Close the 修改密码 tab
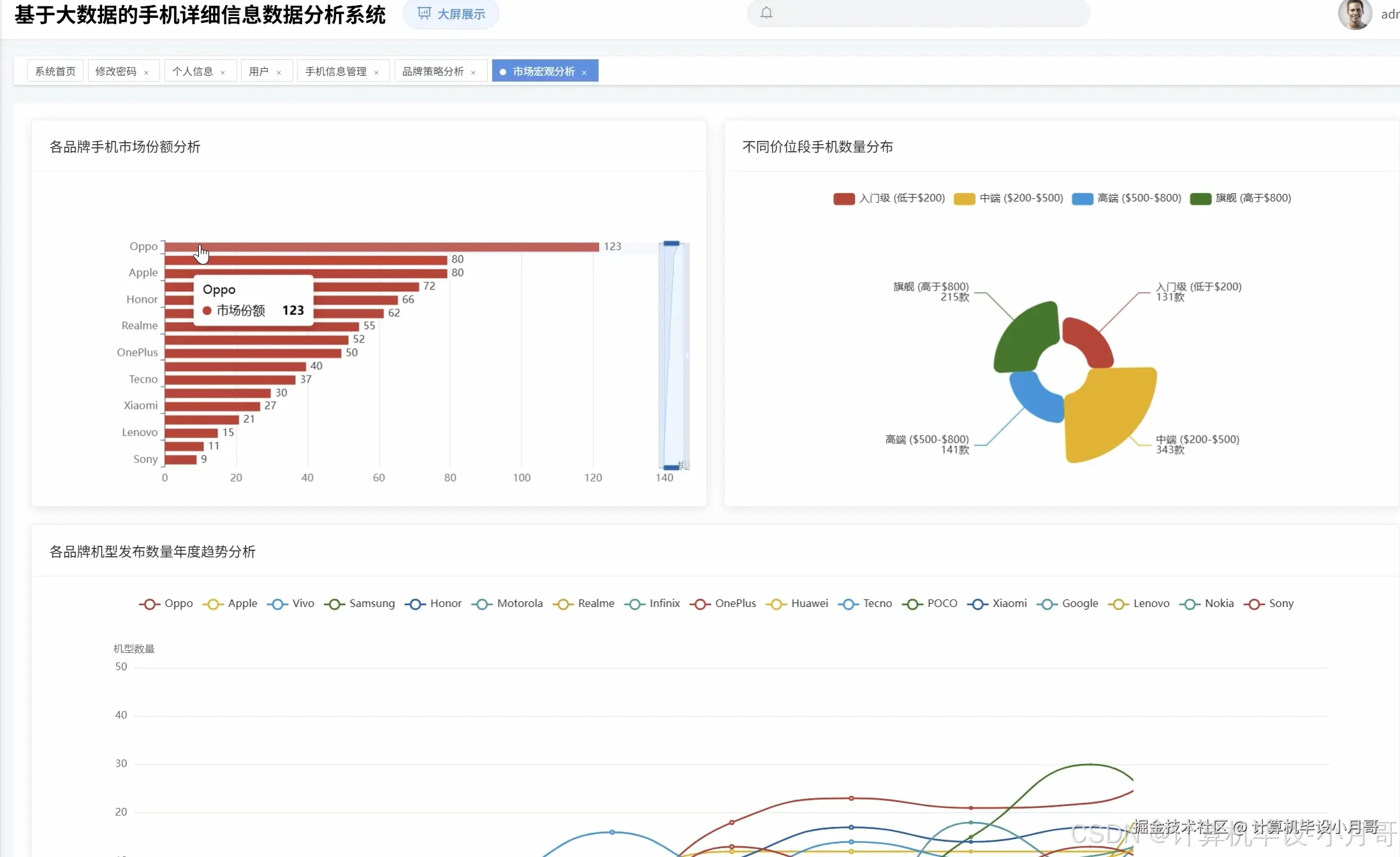This screenshot has width=1400, height=857. (x=147, y=73)
